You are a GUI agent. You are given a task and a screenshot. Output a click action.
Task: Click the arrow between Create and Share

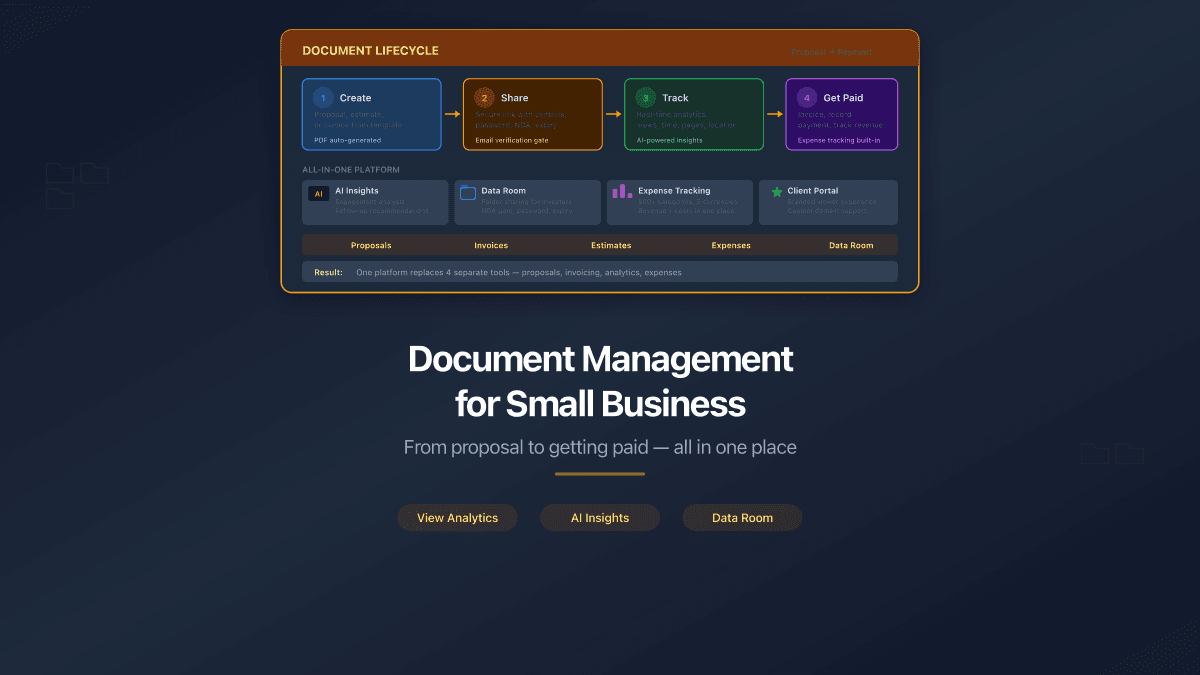coord(451,114)
